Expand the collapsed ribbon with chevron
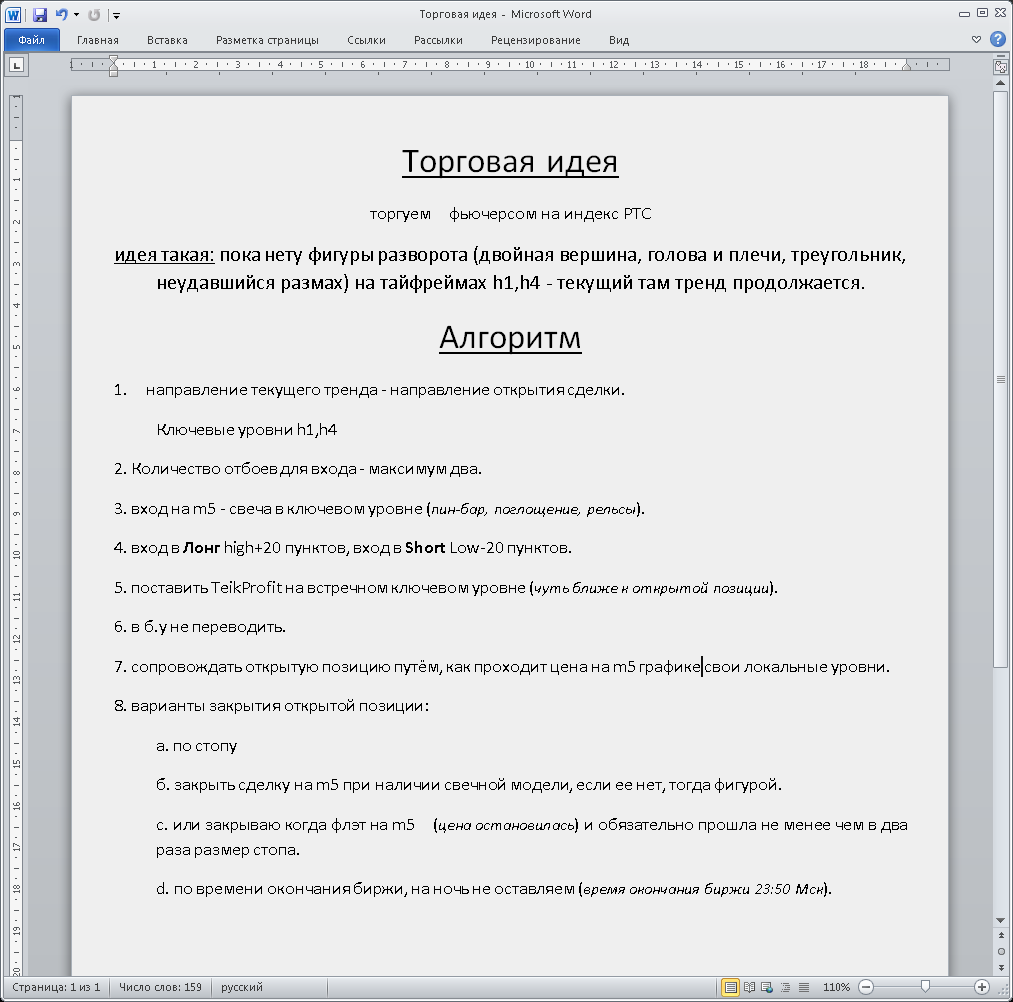The width and height of the screenshot is (1013, 1002). pyautogui.click(x=976, y=39)
